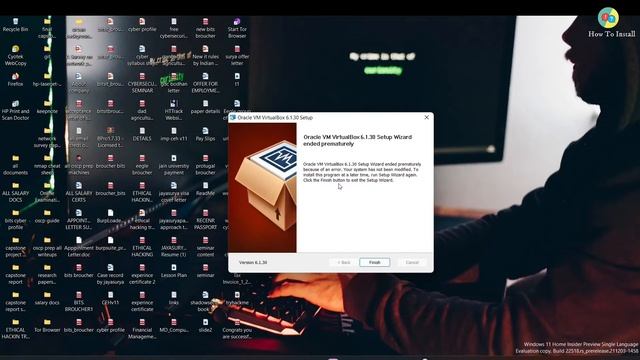640x360 pixels.
Task: Select the 'experince certificate 2' file
Action: click(142, 275)
